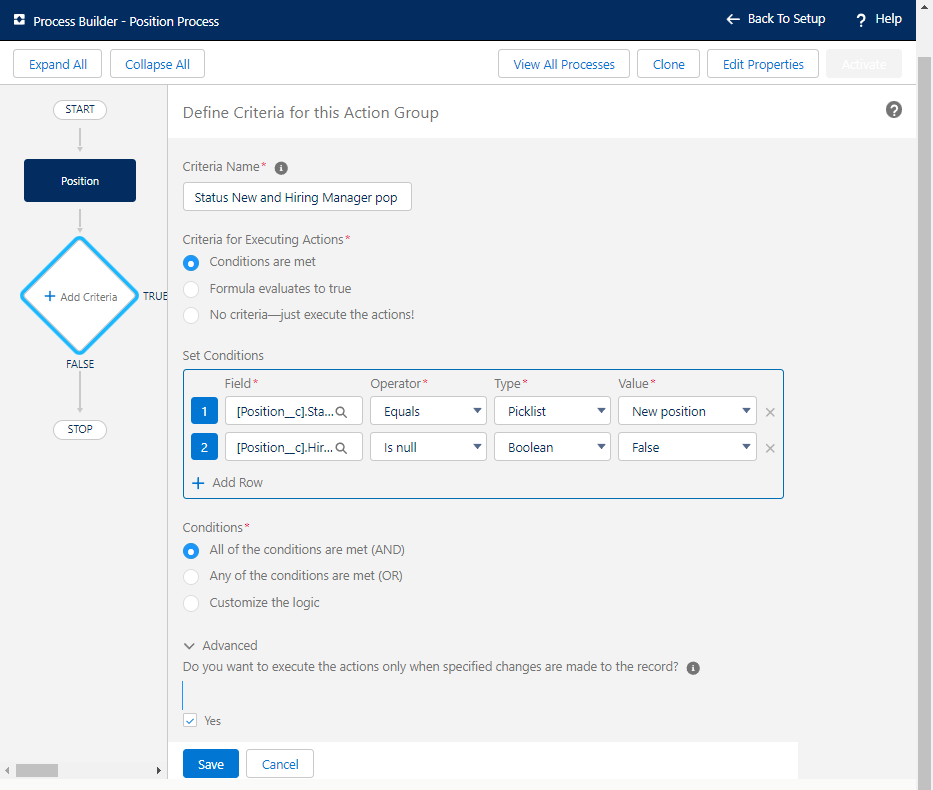Click the Expand All button

pyautogui.click(x=58, y=64)
